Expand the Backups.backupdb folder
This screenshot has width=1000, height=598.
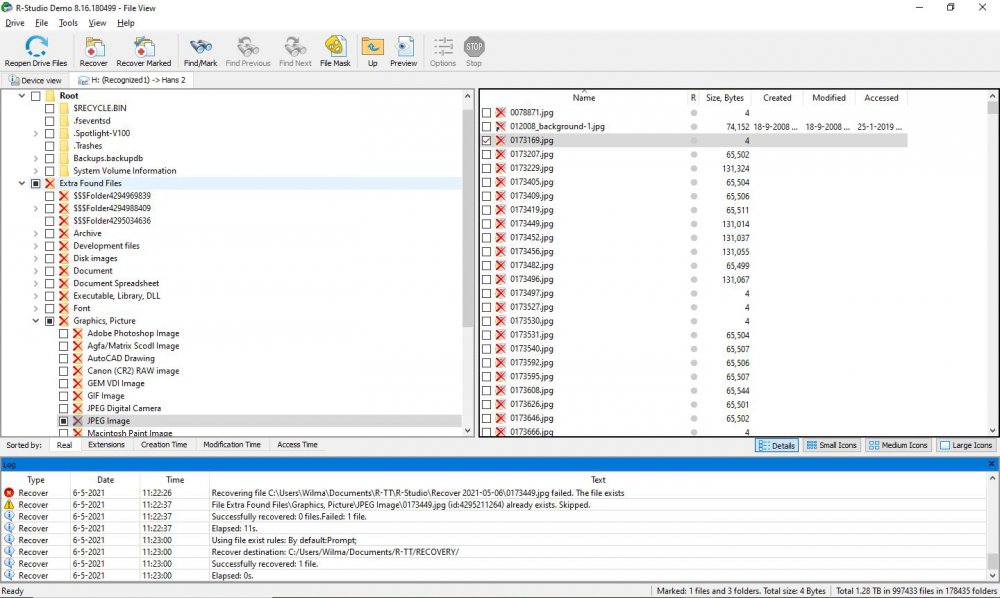coord(36,158)
